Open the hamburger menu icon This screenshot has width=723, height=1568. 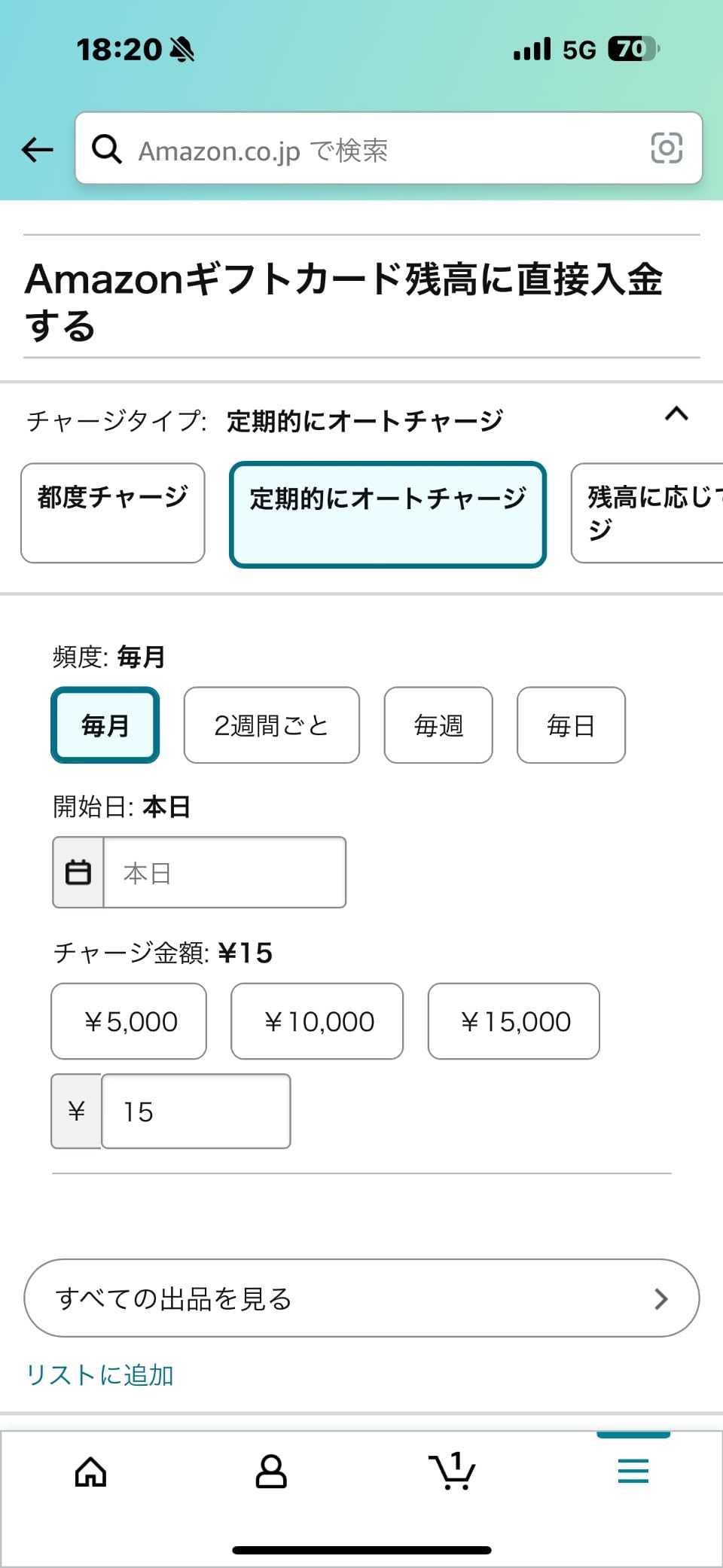pyautogui.click(x=633, y=1472)
